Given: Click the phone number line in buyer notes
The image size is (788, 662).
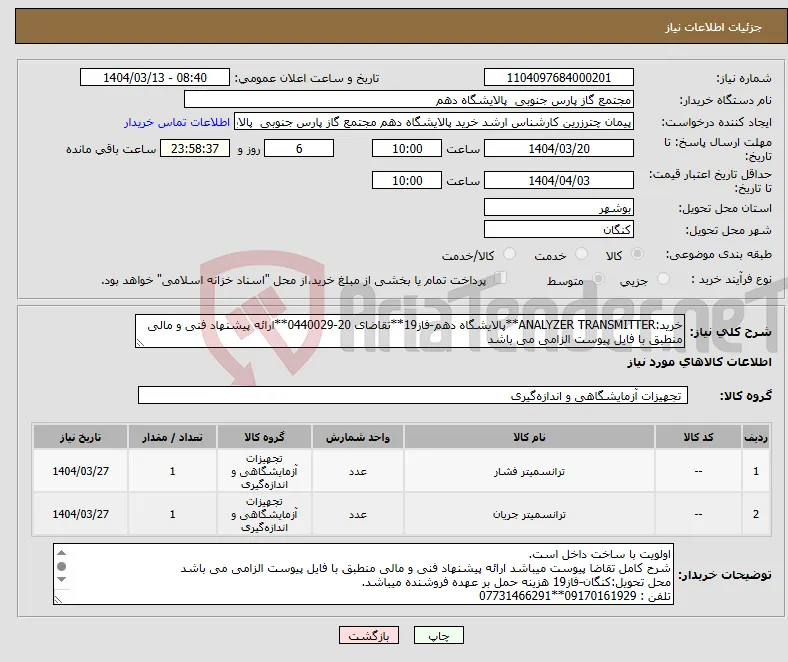Looking at the screenshot, I should coord(574,596).
